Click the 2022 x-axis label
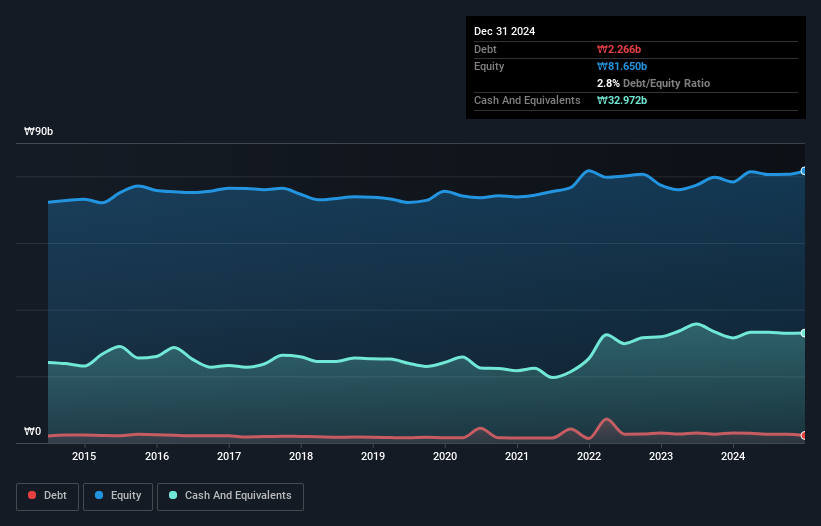 tap(589, 456)
